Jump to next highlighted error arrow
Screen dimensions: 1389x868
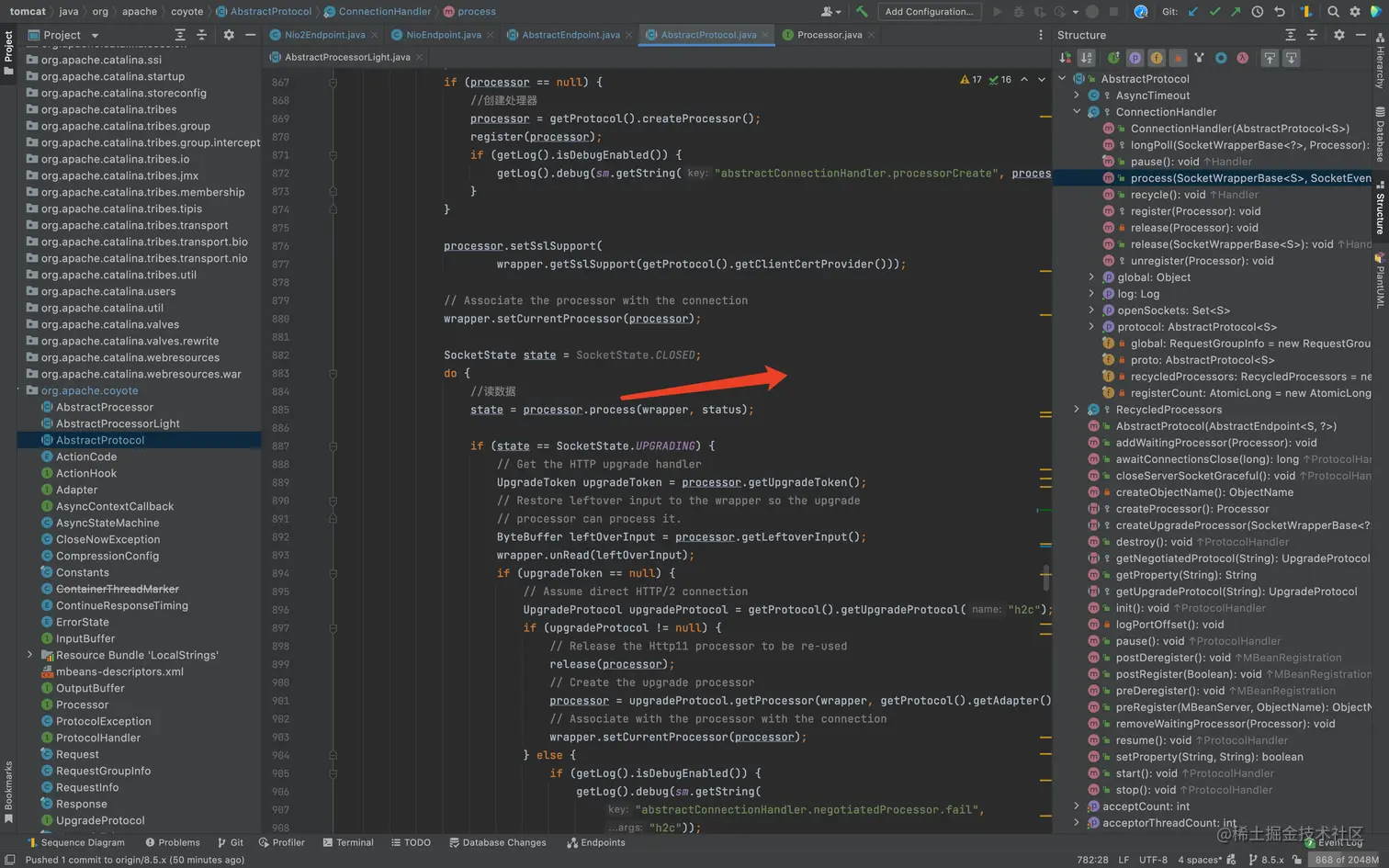[1042, 80]
